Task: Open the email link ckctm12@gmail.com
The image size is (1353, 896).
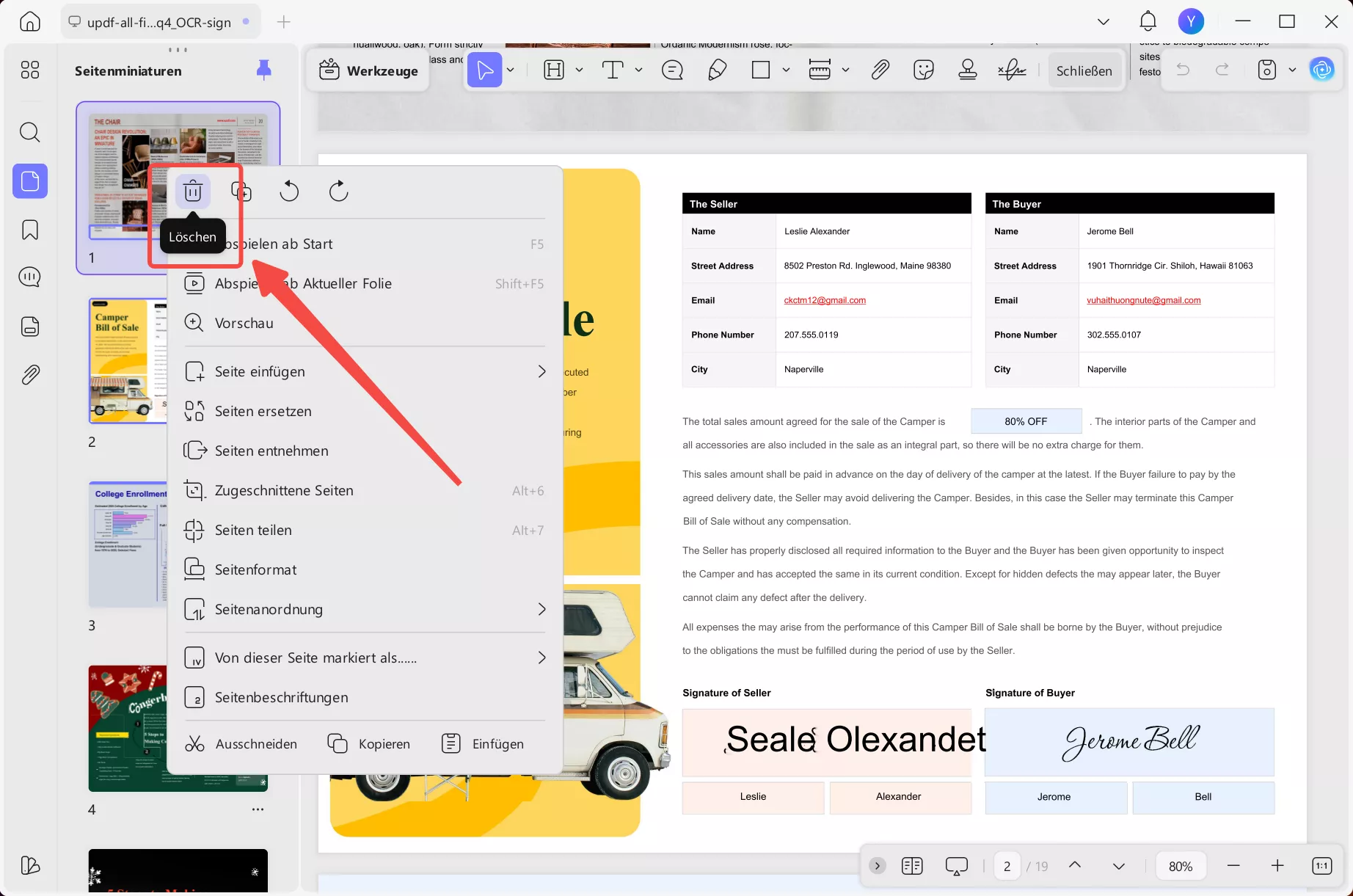Action: click(824, 300)
